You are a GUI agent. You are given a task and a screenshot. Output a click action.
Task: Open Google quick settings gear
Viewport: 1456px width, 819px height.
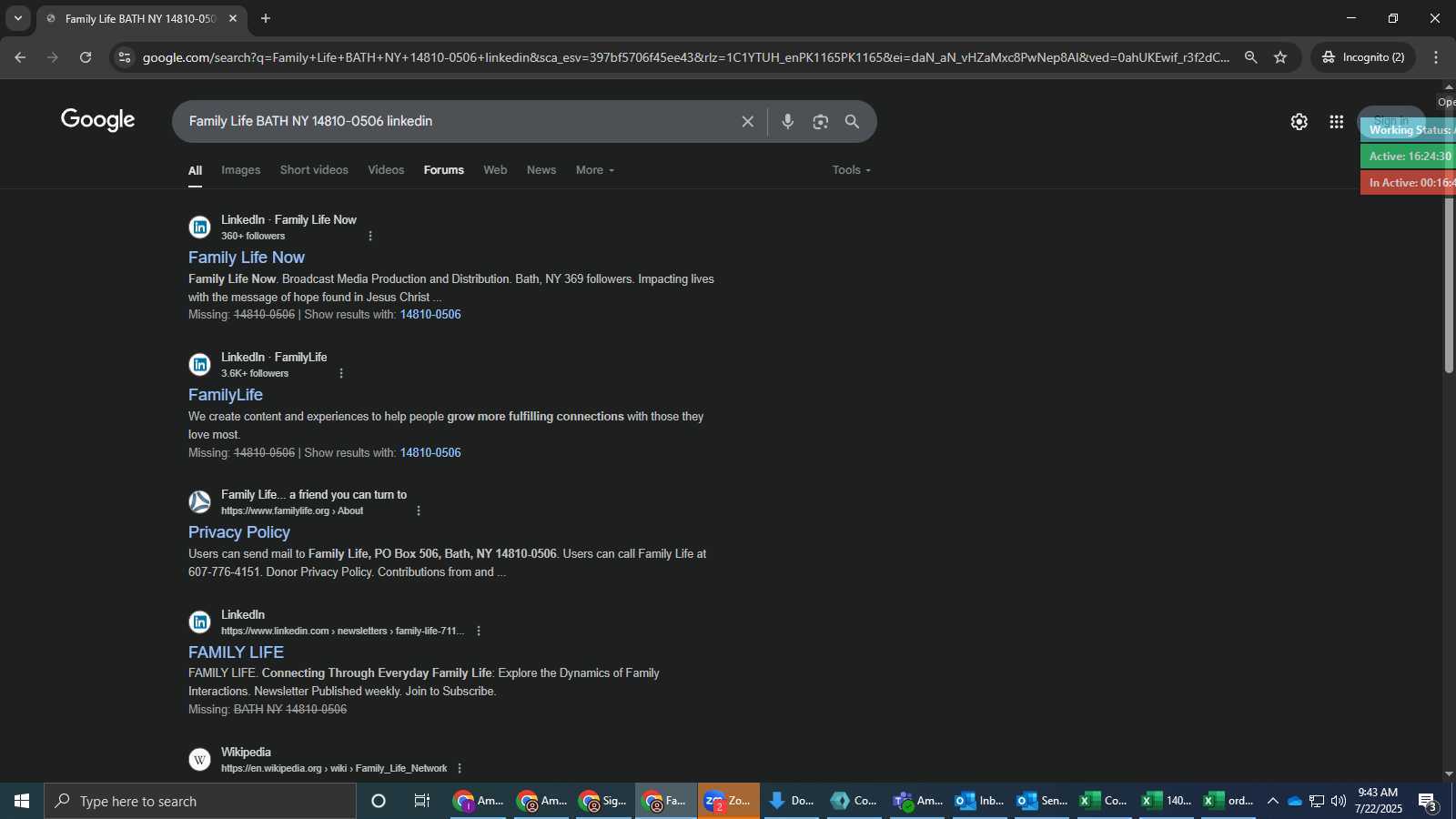coord(1299,122)
